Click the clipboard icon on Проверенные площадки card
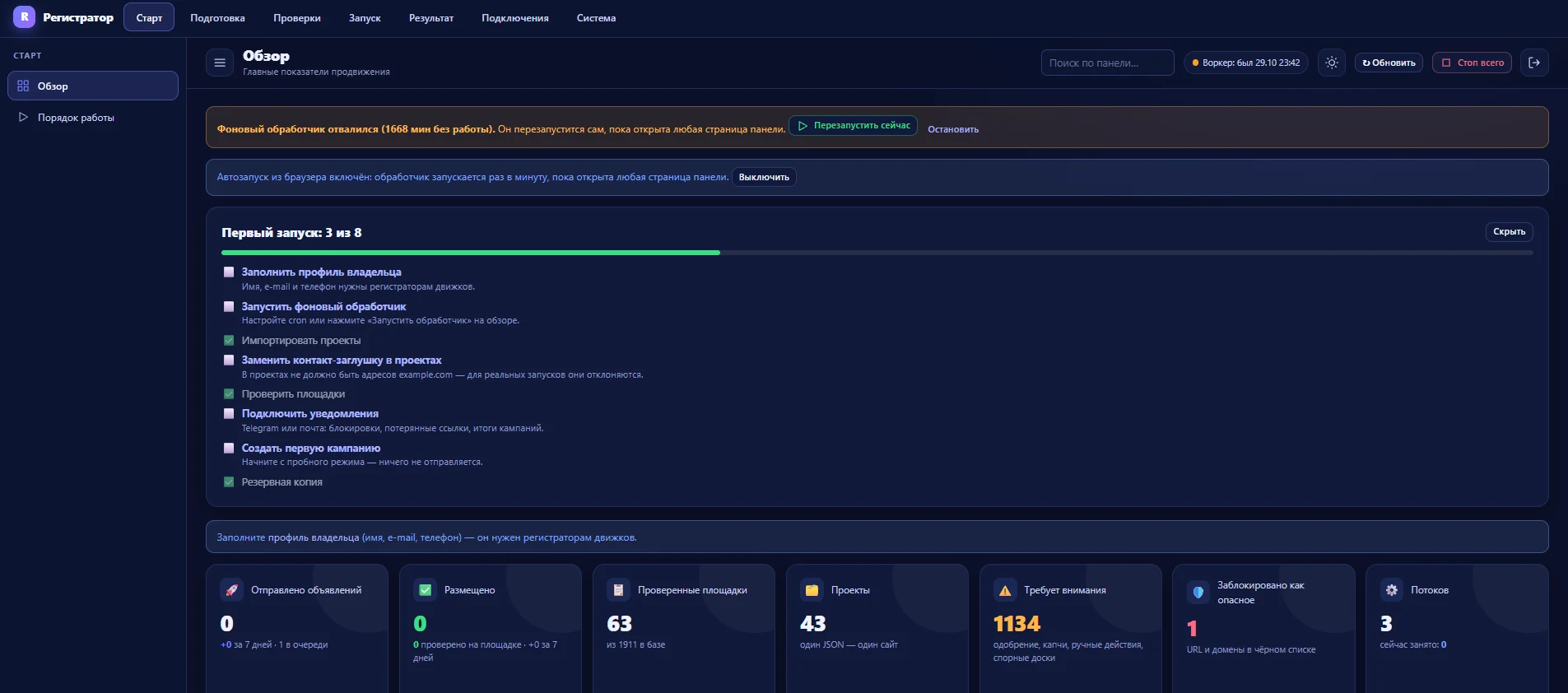Image resolution: width=1568 pixels, height=693 pixels. pos(618,590)
